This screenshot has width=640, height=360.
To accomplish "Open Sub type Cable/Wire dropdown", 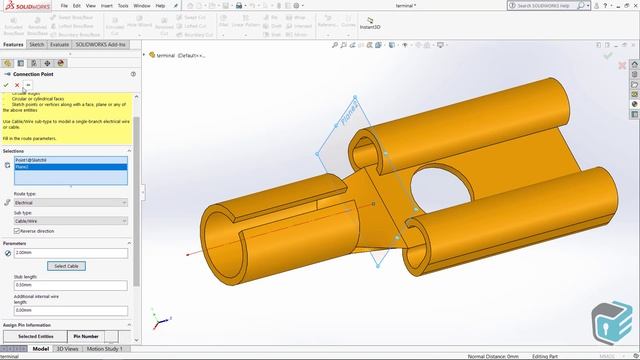I will click(x=71, y=221).
